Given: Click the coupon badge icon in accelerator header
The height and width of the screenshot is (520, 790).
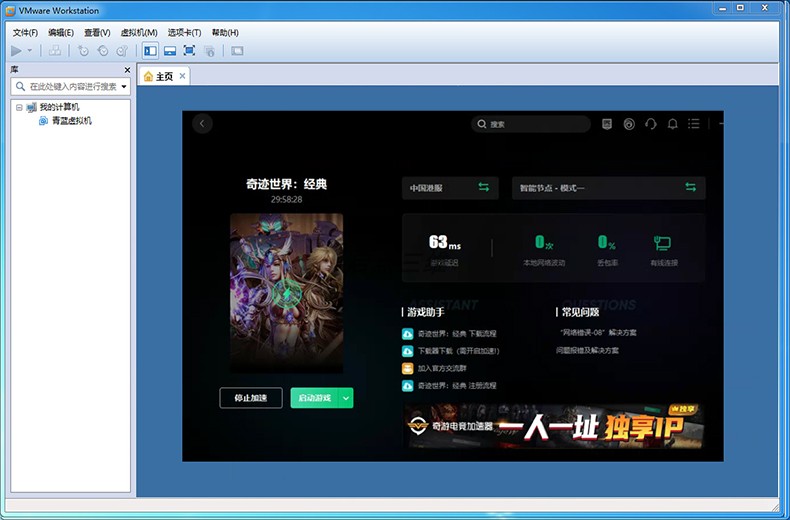Looking at the screenshot, I should point(607,124).
